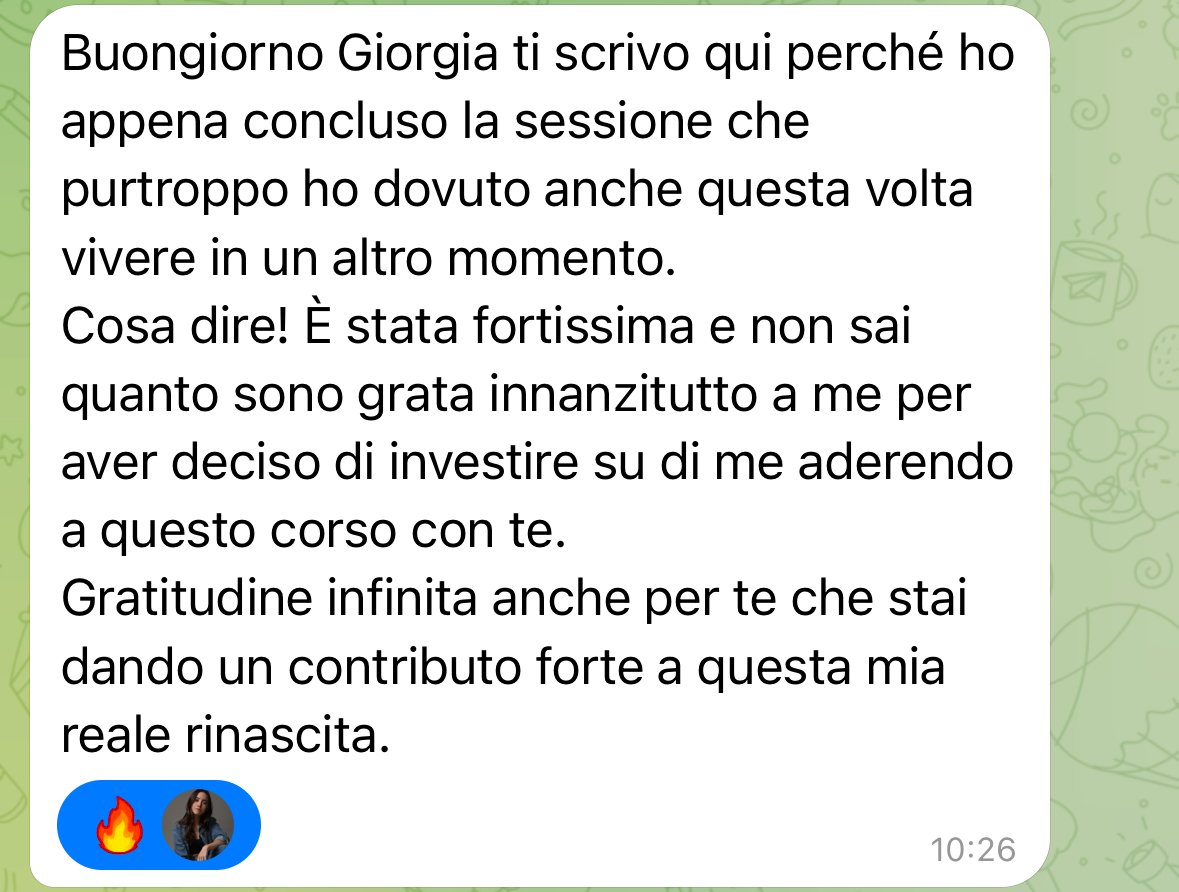The image size is (1179, 892).
Task: Tap the fire emoji reaction
Action: click(x=120, y=825)
